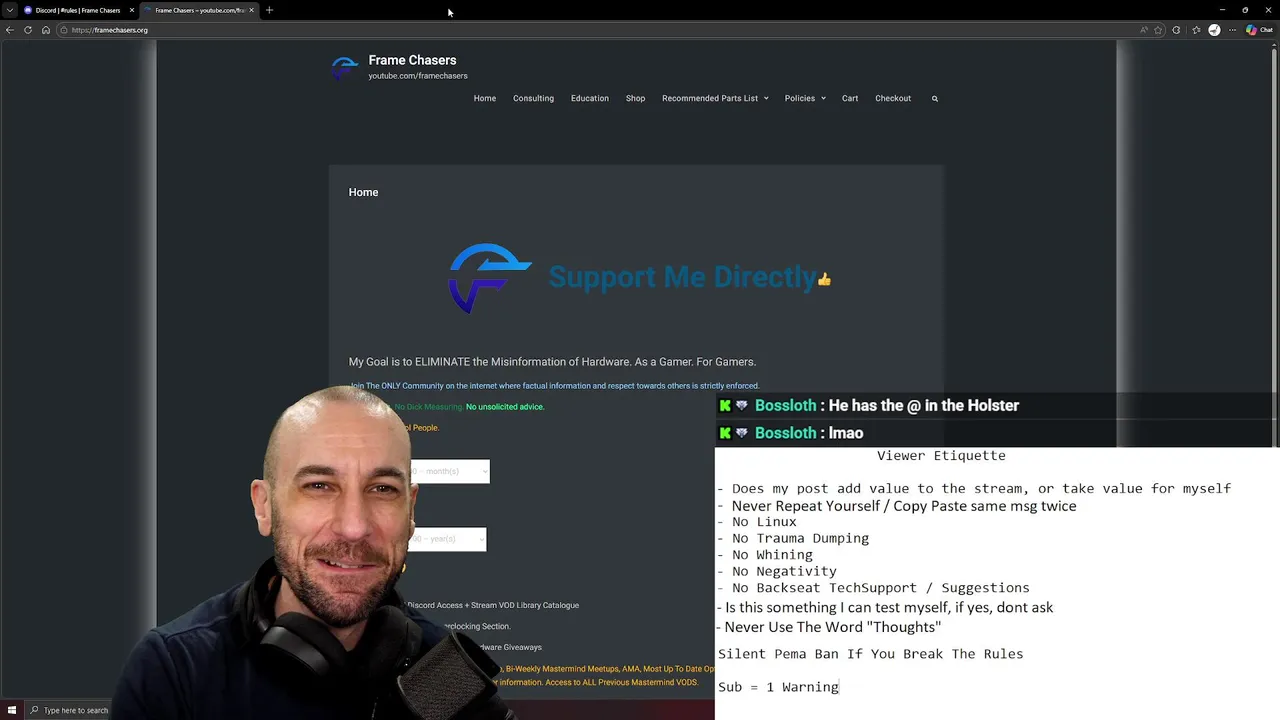This screenshot has width=1280, height=720.
Task: Click the 'No Linux' rule line
Action: coord(757,521)
